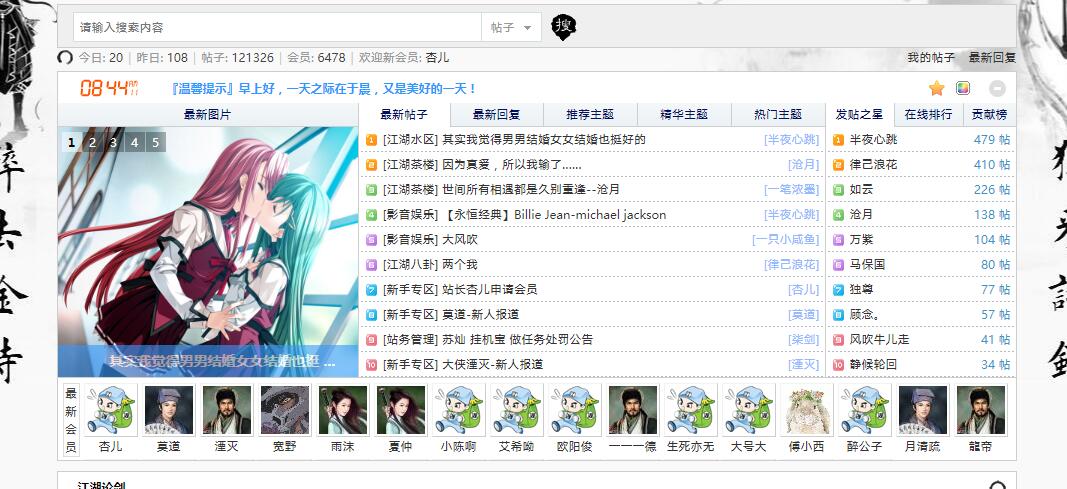Open avatar of member 醉公子
The image size is (1067, 489).
(x=864, y=409)
